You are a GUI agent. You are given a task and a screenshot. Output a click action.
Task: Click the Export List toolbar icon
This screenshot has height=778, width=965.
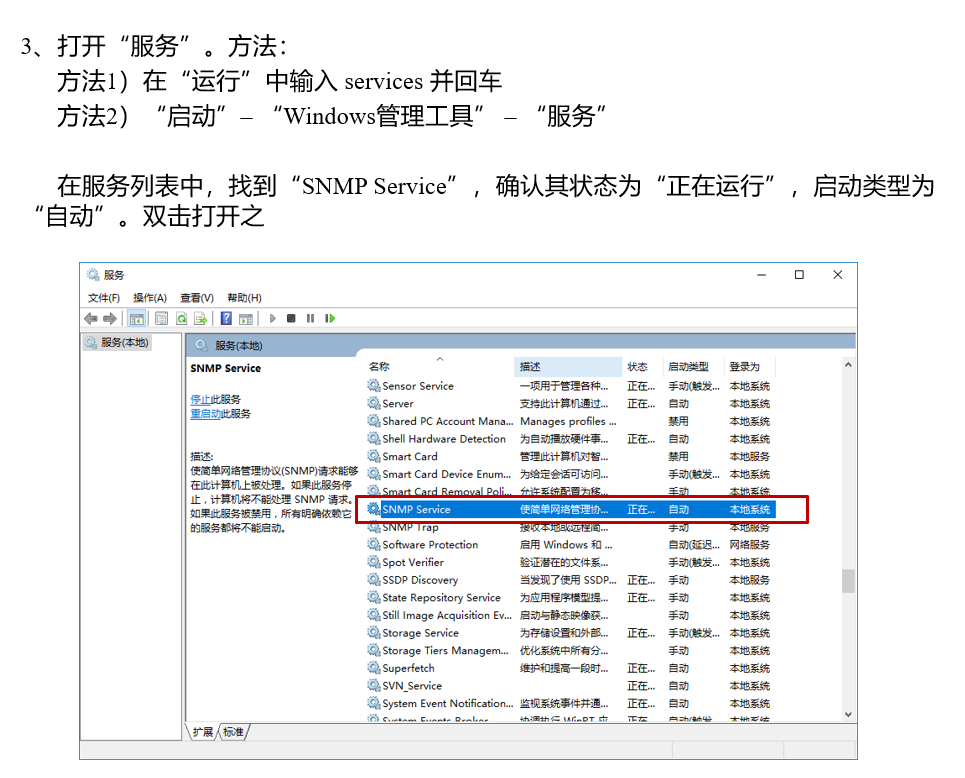click(201, 318)
